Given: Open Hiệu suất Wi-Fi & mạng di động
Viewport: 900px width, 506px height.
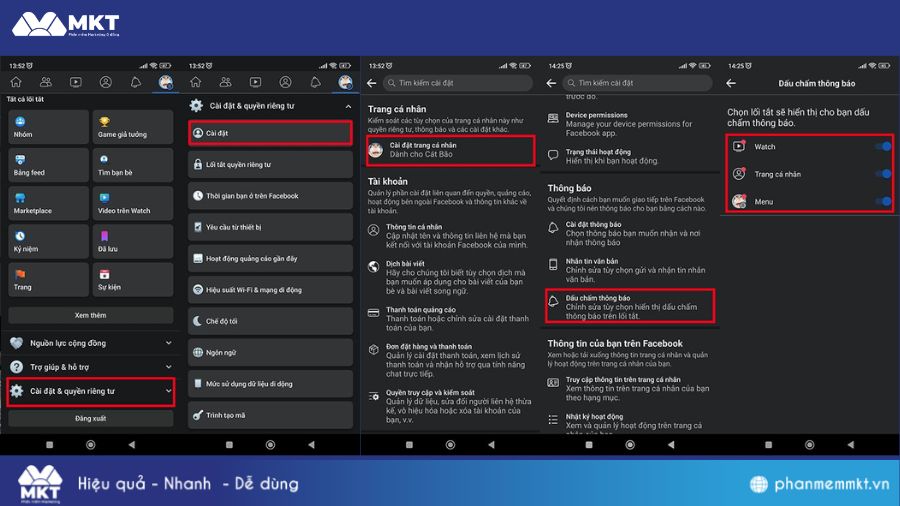Looking at the screenshot, I should coord(270,290).
